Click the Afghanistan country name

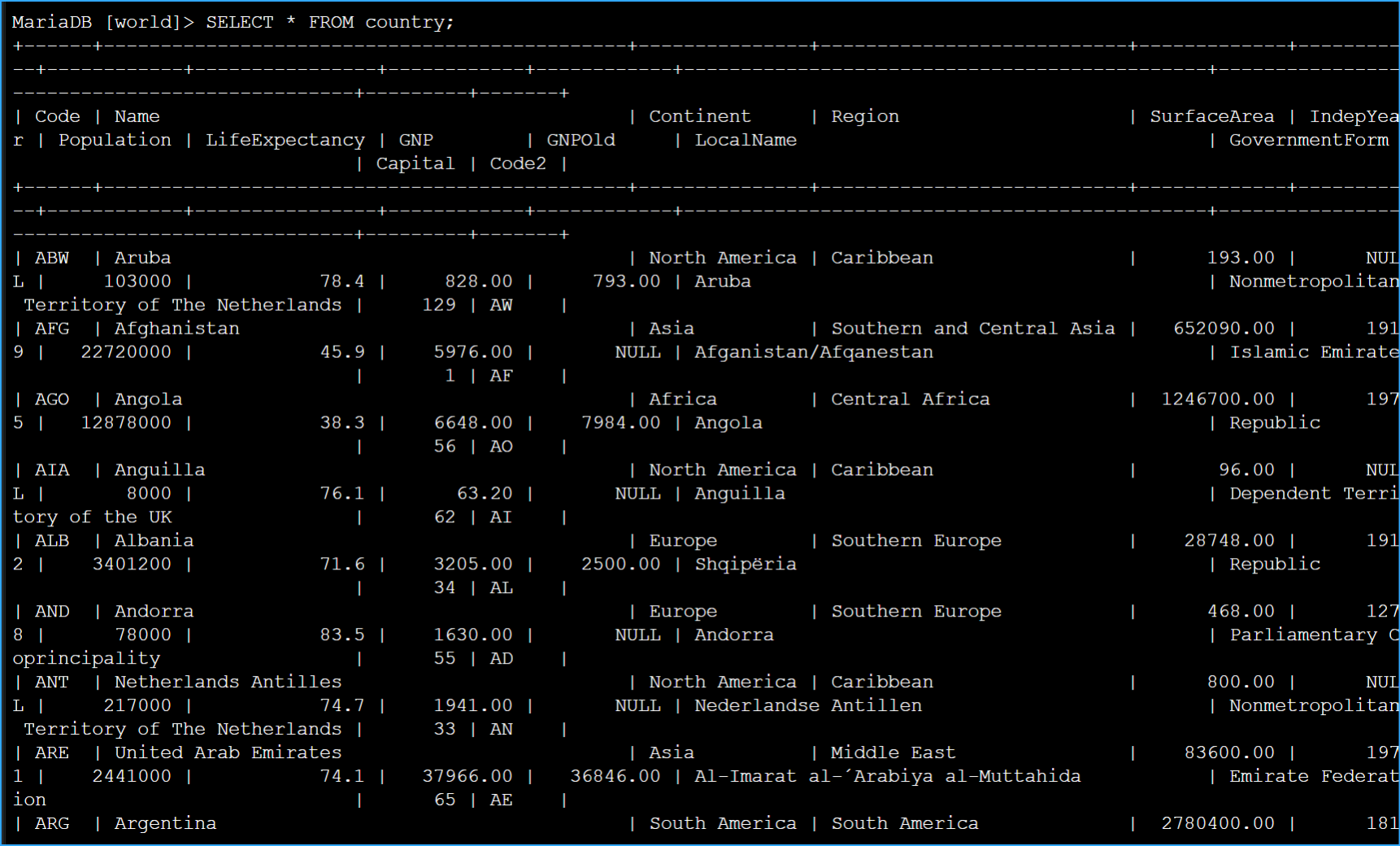[x=176, y=329]
